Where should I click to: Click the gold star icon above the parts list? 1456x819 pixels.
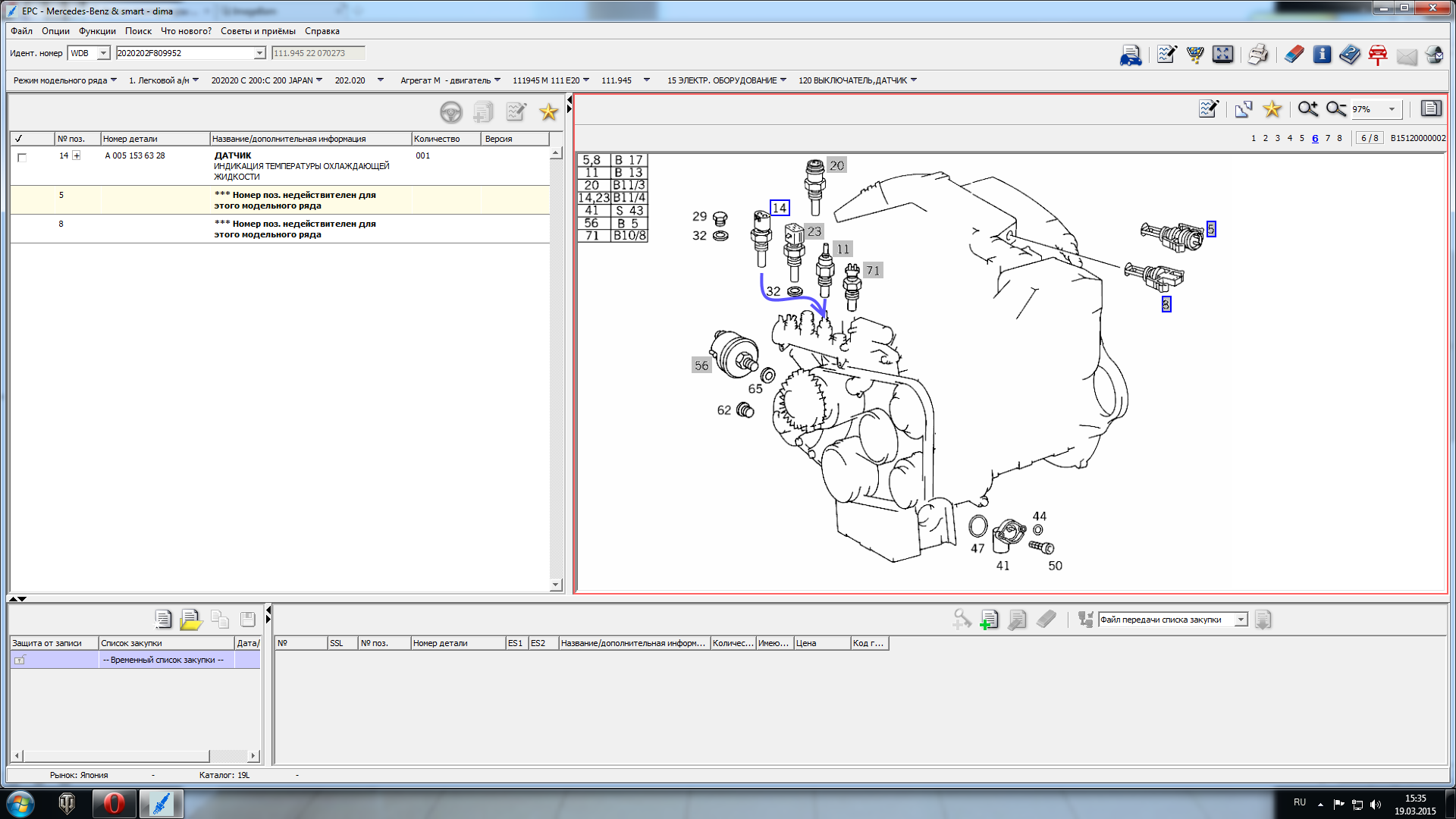[548, 112]
